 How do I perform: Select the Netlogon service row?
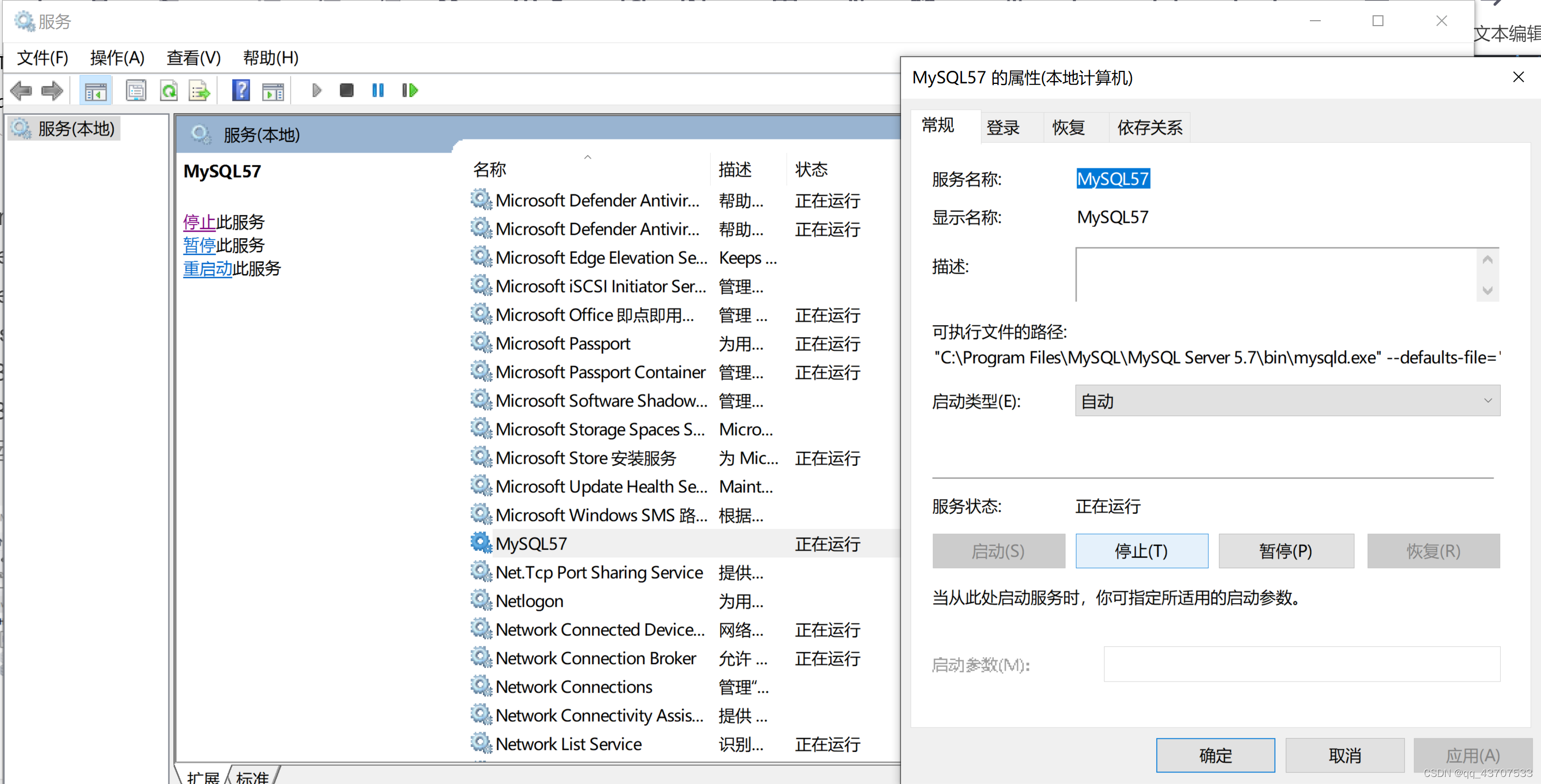[x=529, y=601]
